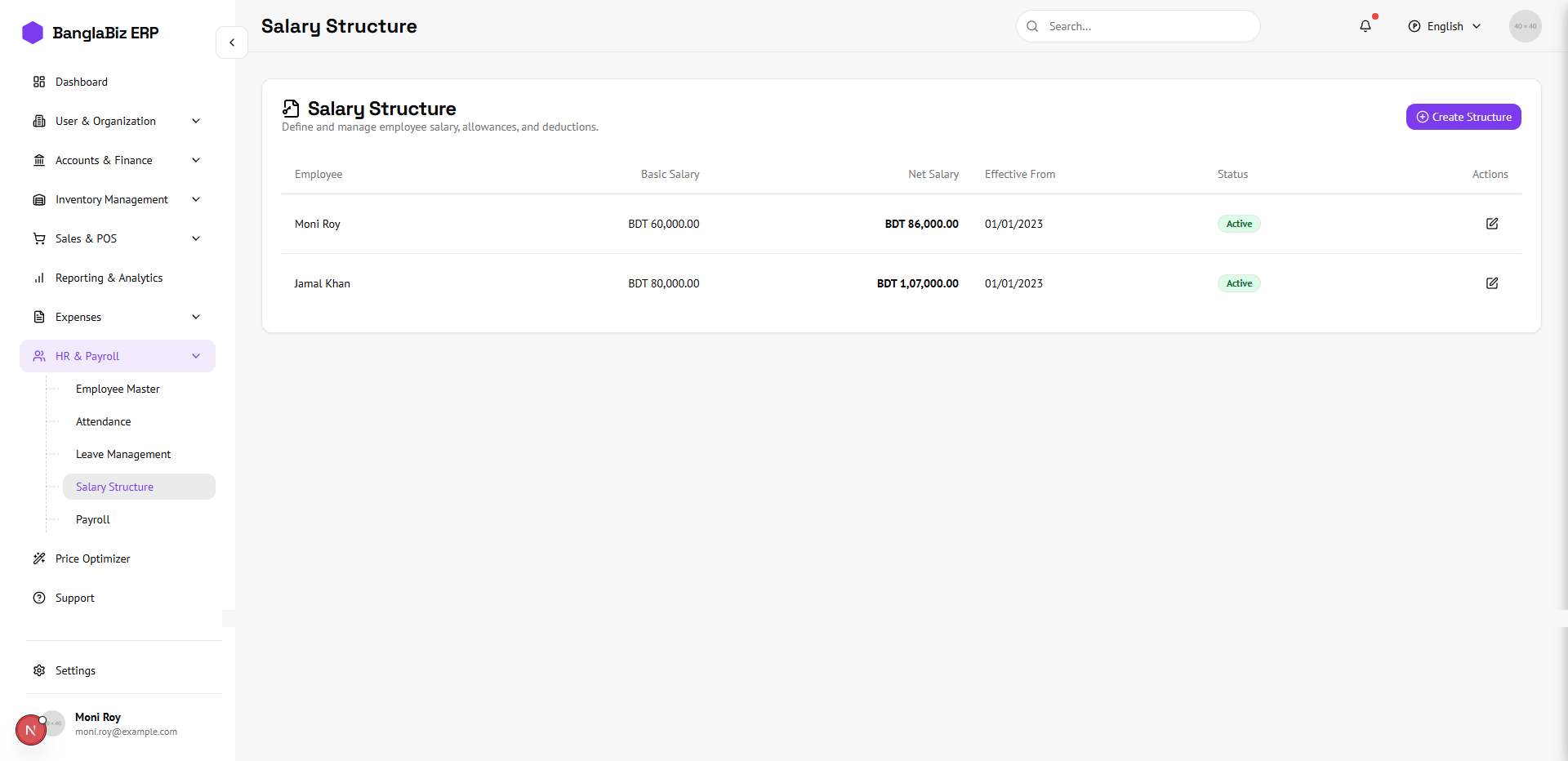Open the Price Optimizer page

tap(92, 559)
